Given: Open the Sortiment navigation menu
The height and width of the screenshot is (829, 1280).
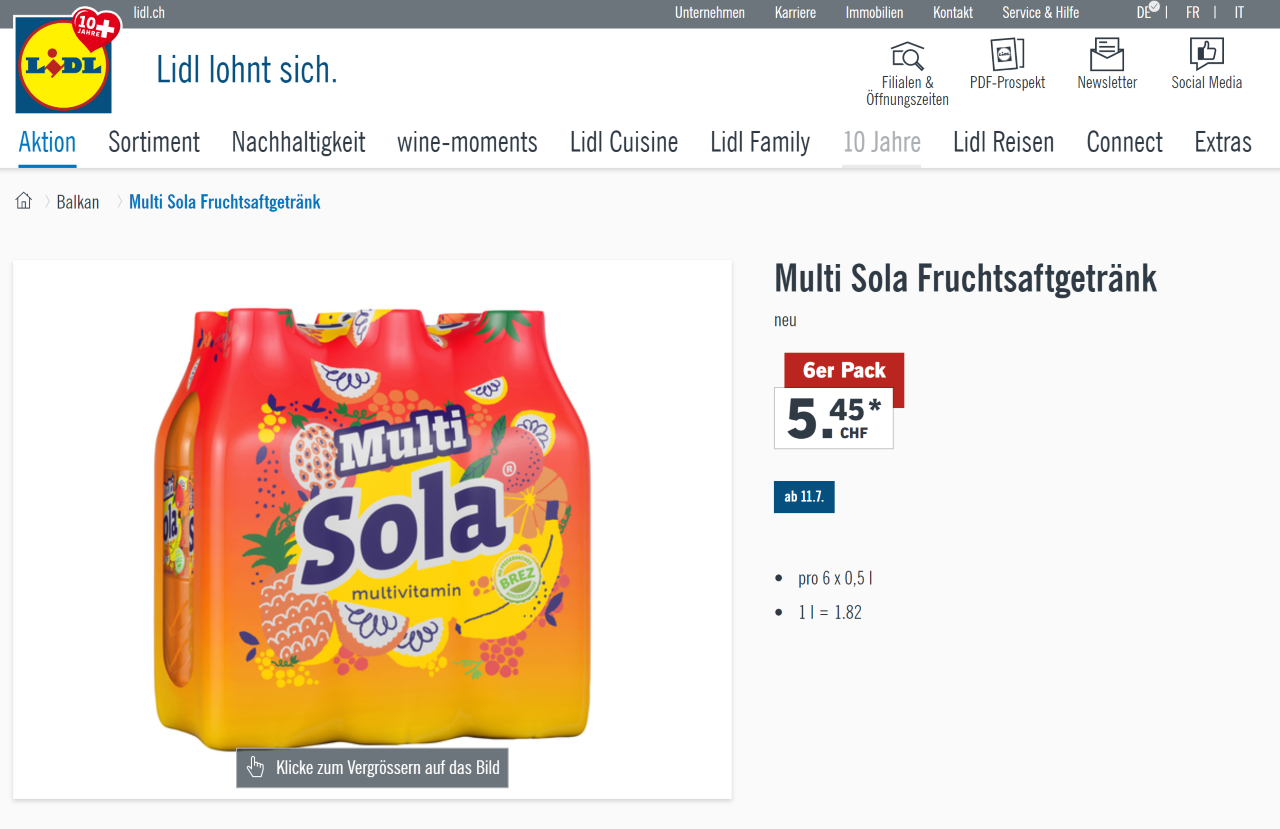Looking at the screenshot, I should click(154, 142).
